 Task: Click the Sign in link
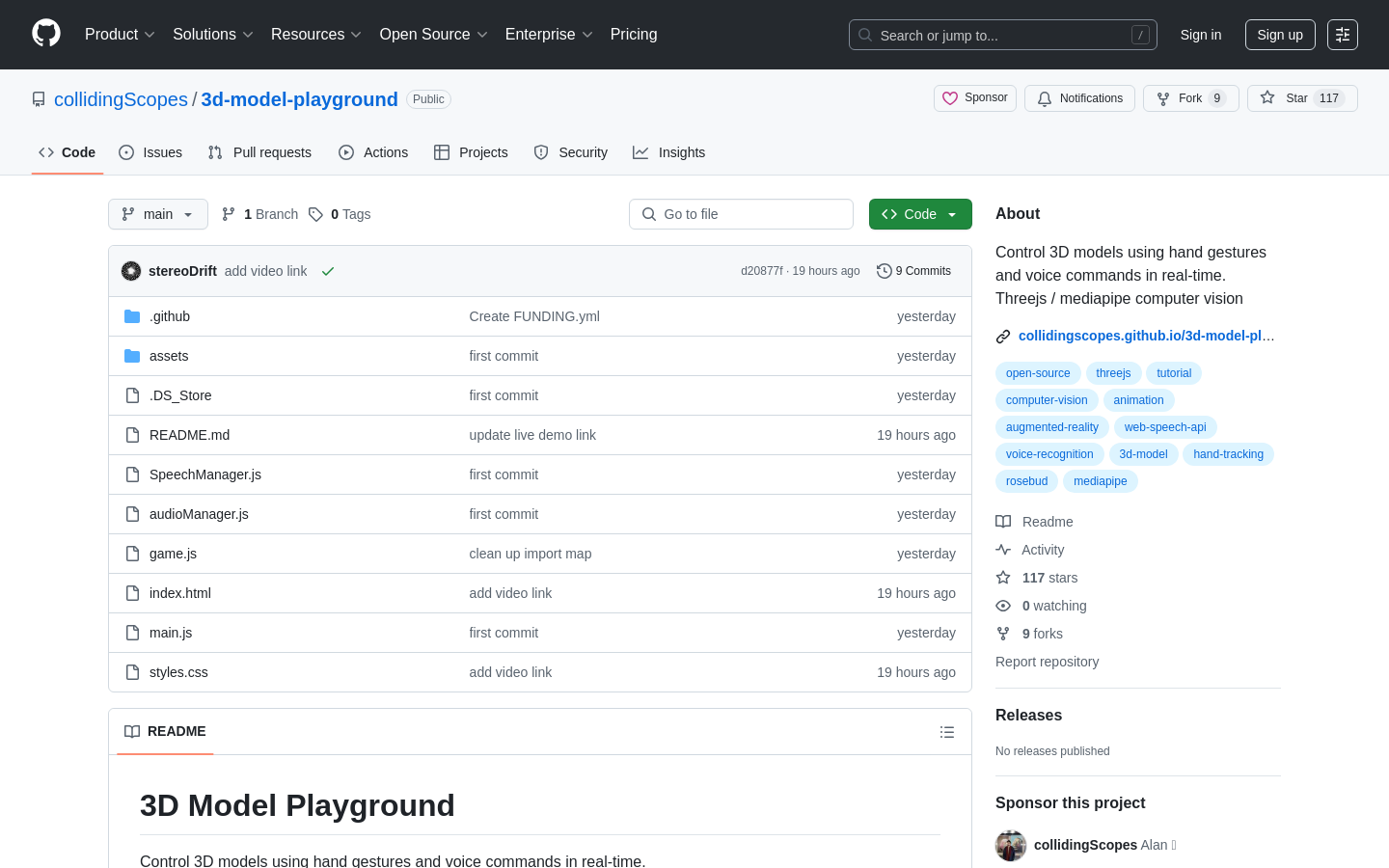(x=1201, y=35)
